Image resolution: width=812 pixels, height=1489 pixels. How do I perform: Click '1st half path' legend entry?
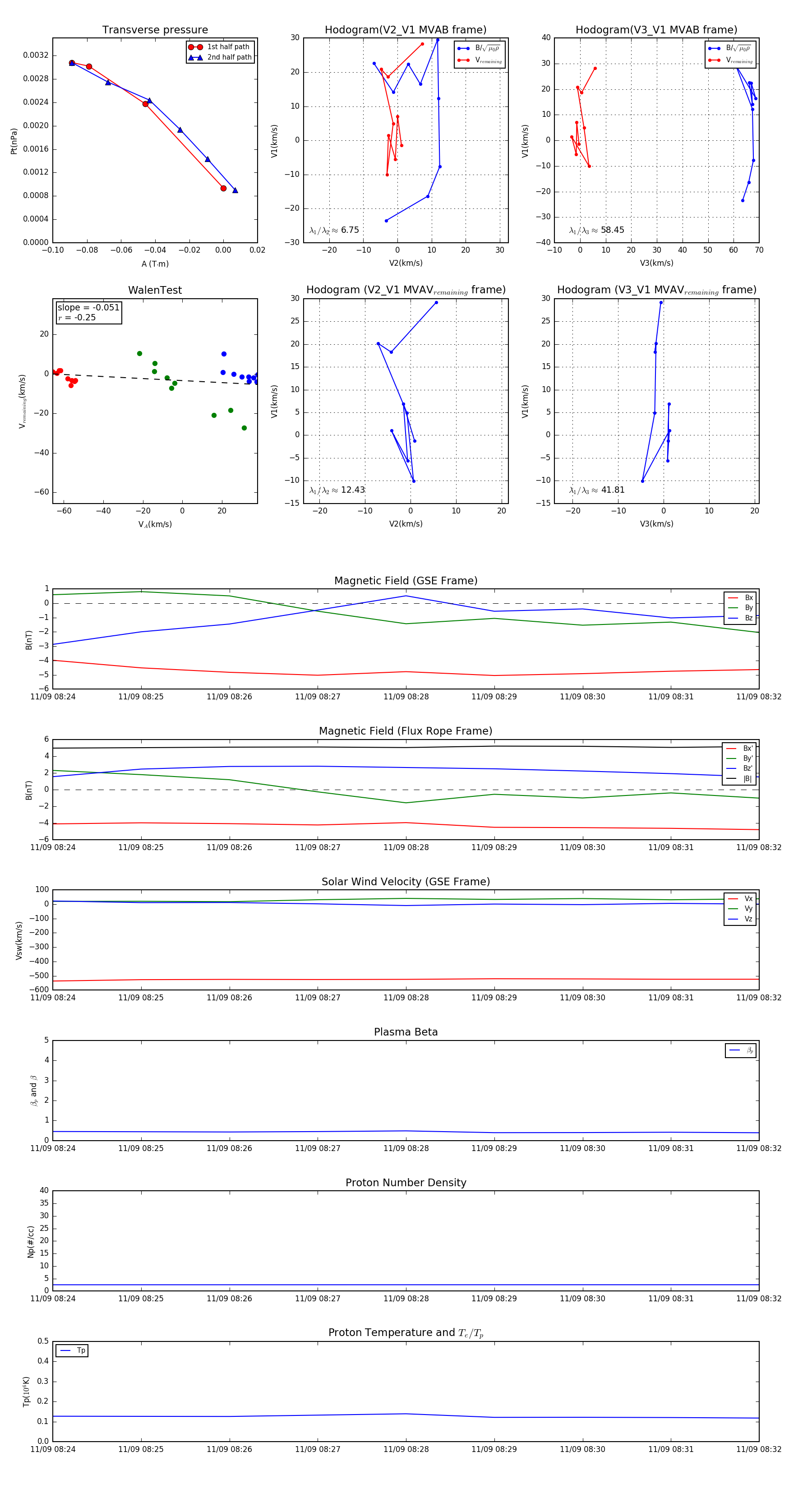tap(220, 47)
